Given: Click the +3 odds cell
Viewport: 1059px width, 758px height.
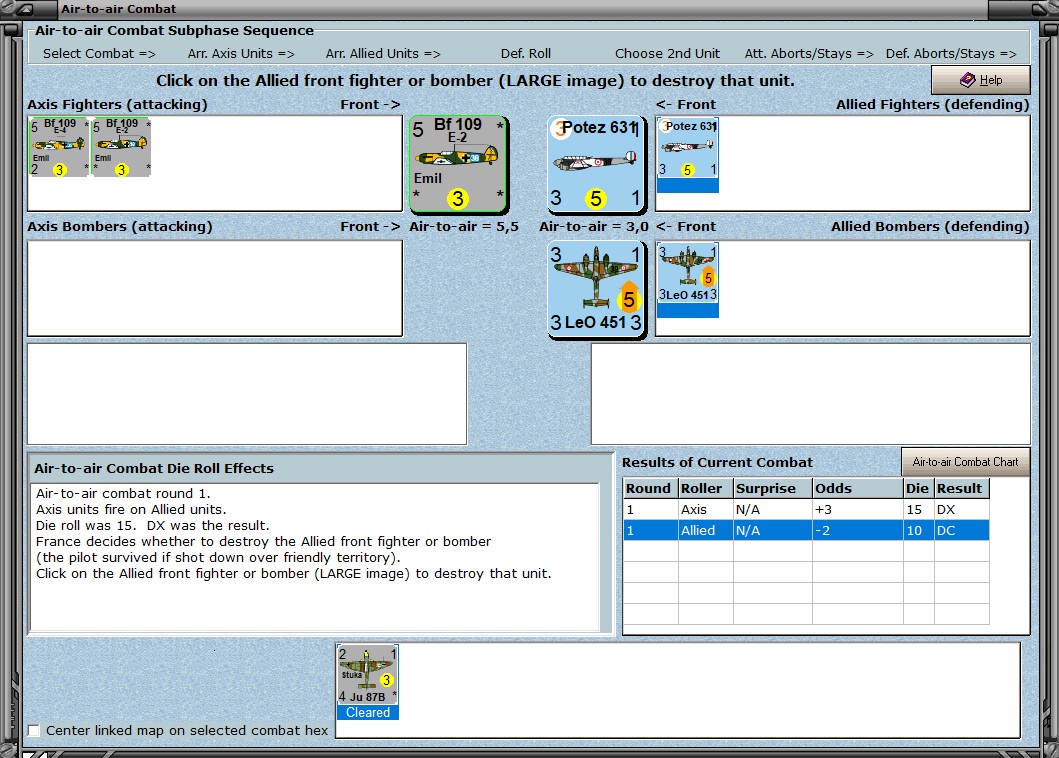Looking at the screenshot, I should click(x=858, y=509).
